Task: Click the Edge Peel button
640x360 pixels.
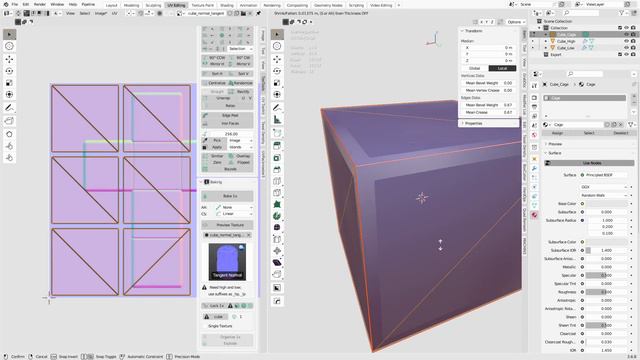Action: (x=227, y=116)
